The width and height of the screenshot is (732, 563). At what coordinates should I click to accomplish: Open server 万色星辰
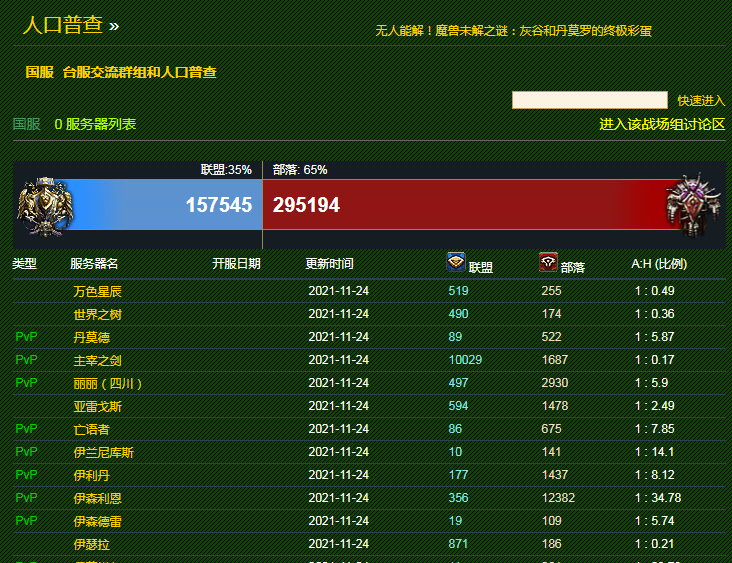point(98,292)
